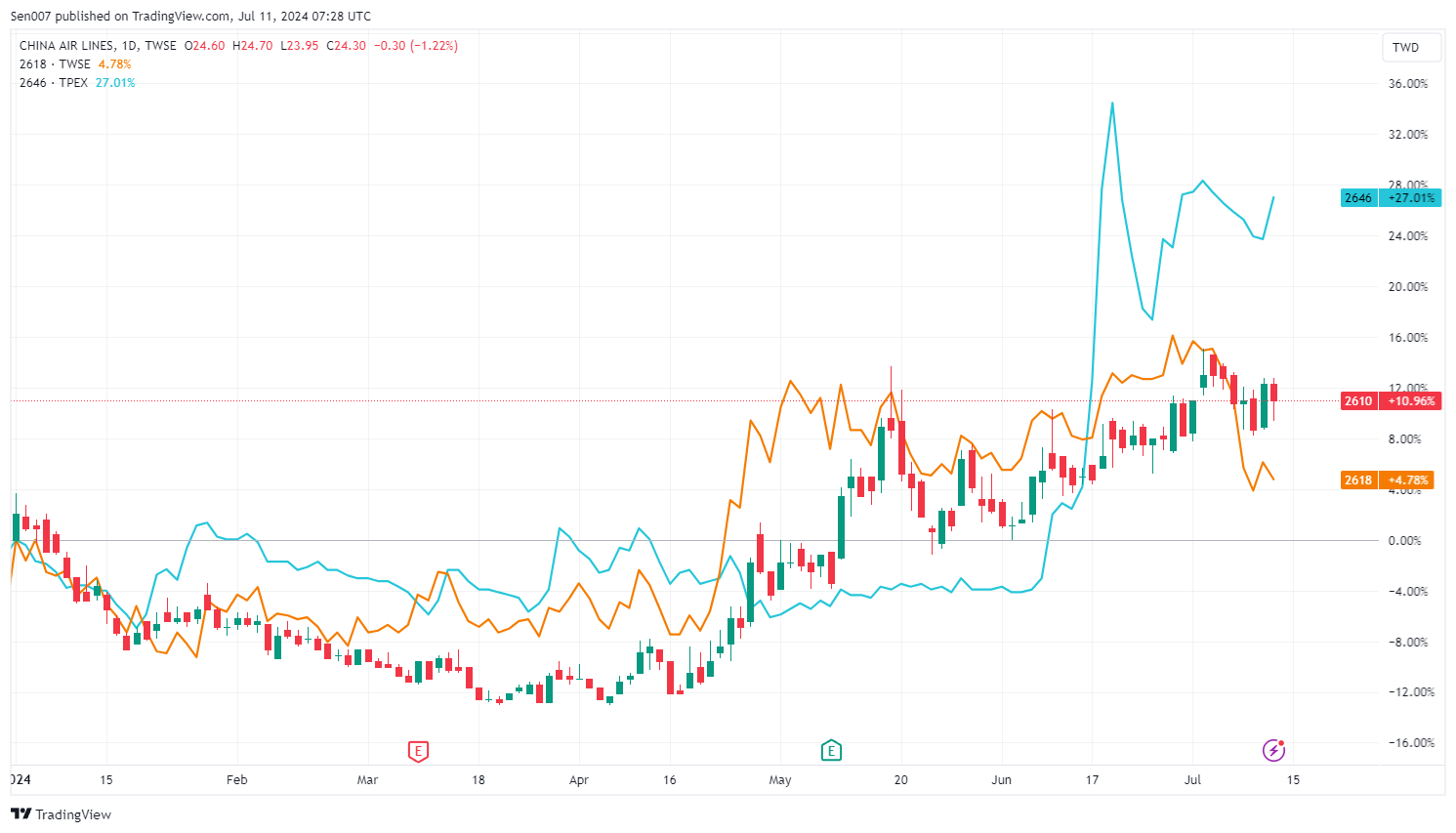Click the red earnings E marker in March
Screen dimensions: 1456x833
[418, 751]
